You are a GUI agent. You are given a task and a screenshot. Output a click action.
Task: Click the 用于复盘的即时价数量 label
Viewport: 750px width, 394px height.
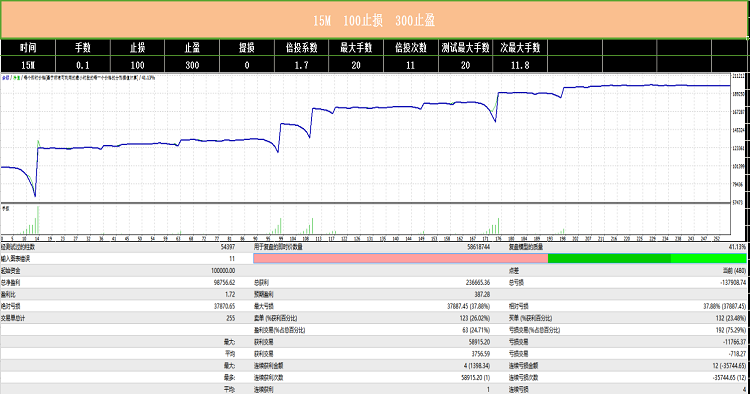coord(278,247)
